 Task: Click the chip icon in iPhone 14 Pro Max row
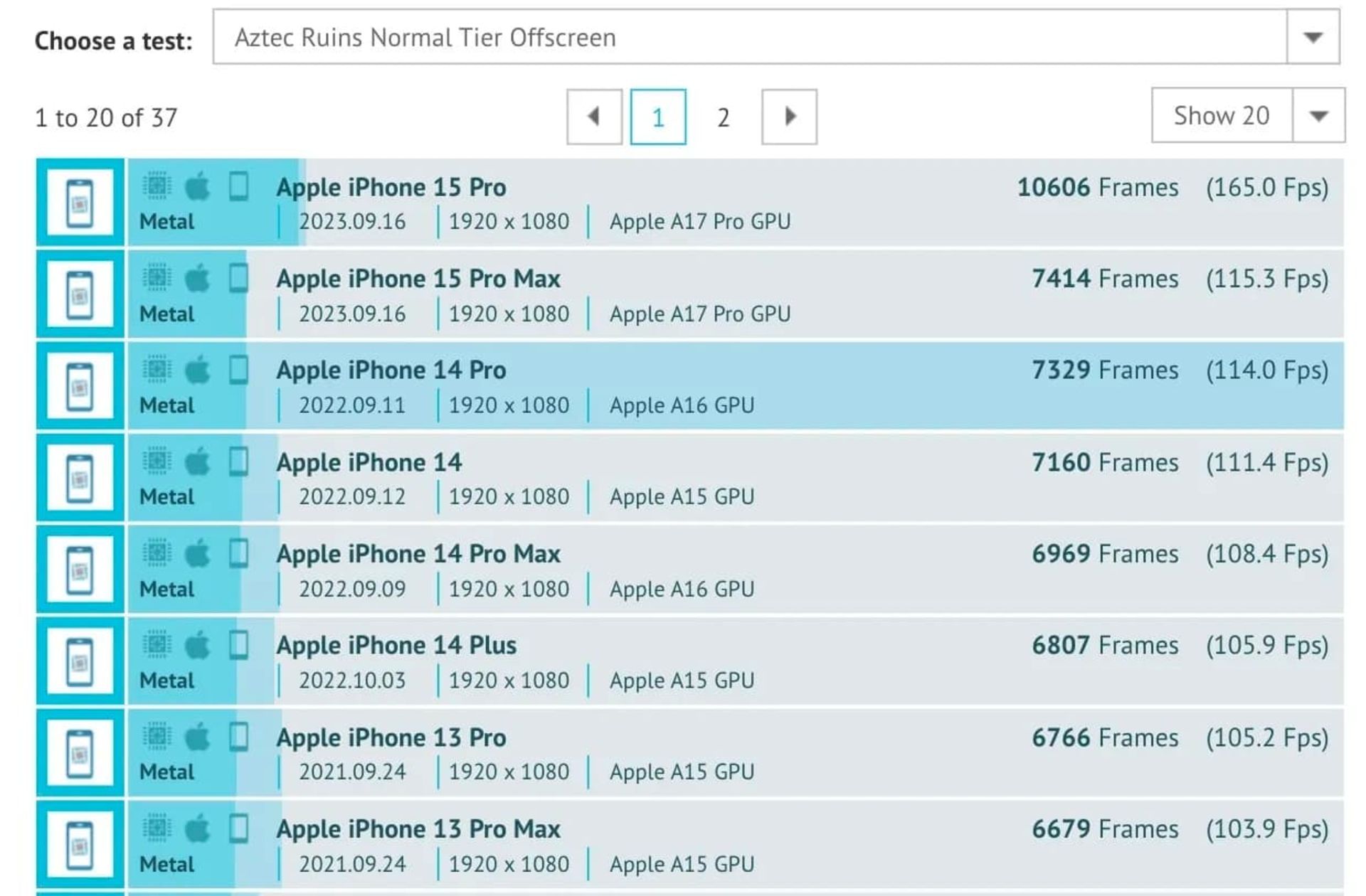click(157, 553)
